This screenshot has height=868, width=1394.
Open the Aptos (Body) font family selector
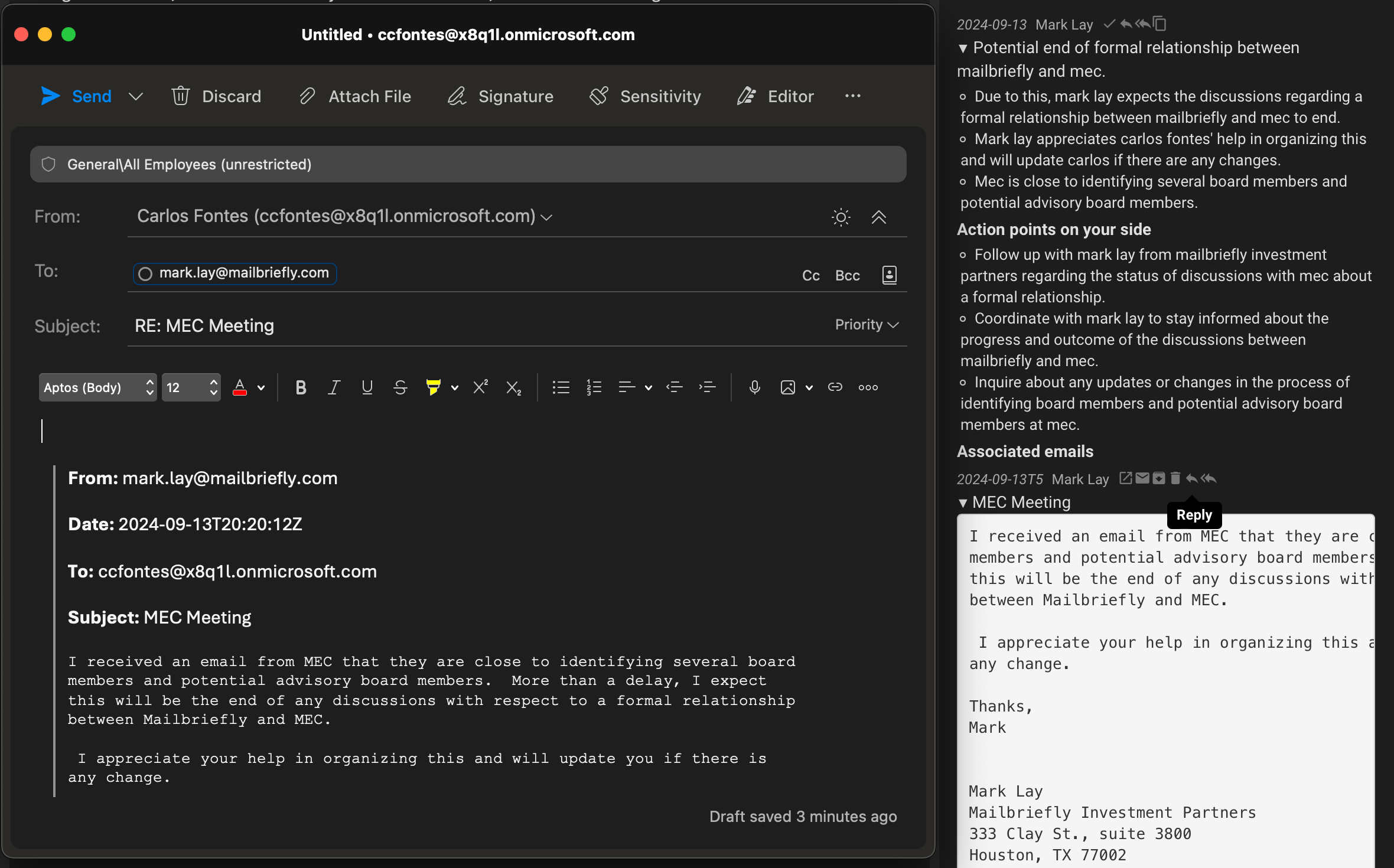point(98,387)
